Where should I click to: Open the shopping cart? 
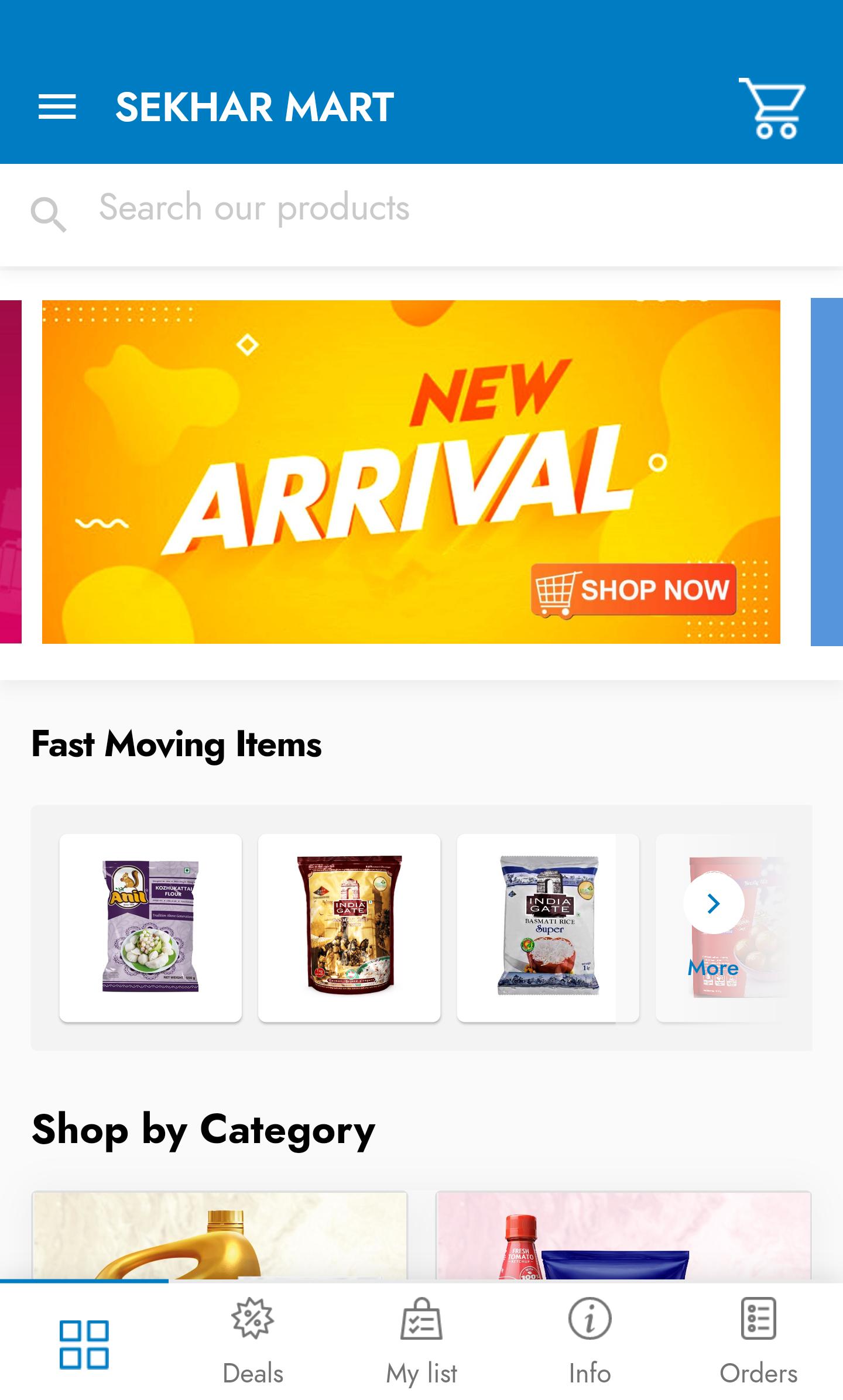(x=772, y=108)
